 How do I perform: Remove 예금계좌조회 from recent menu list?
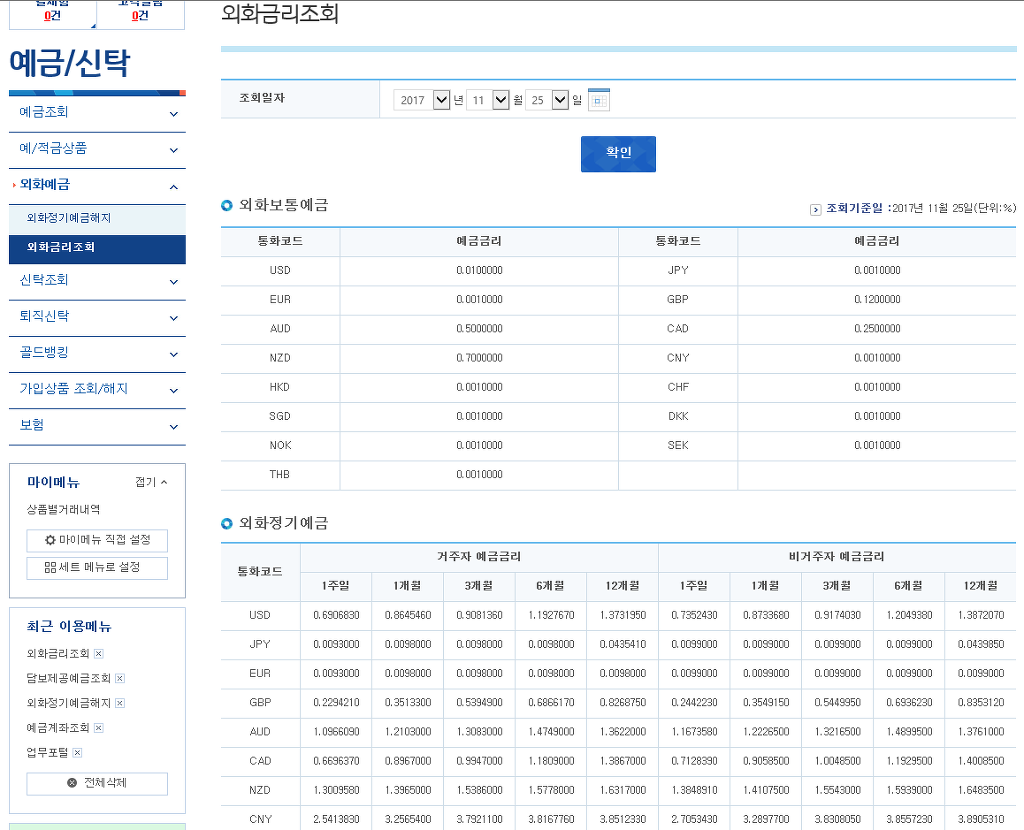coord(99,728)
